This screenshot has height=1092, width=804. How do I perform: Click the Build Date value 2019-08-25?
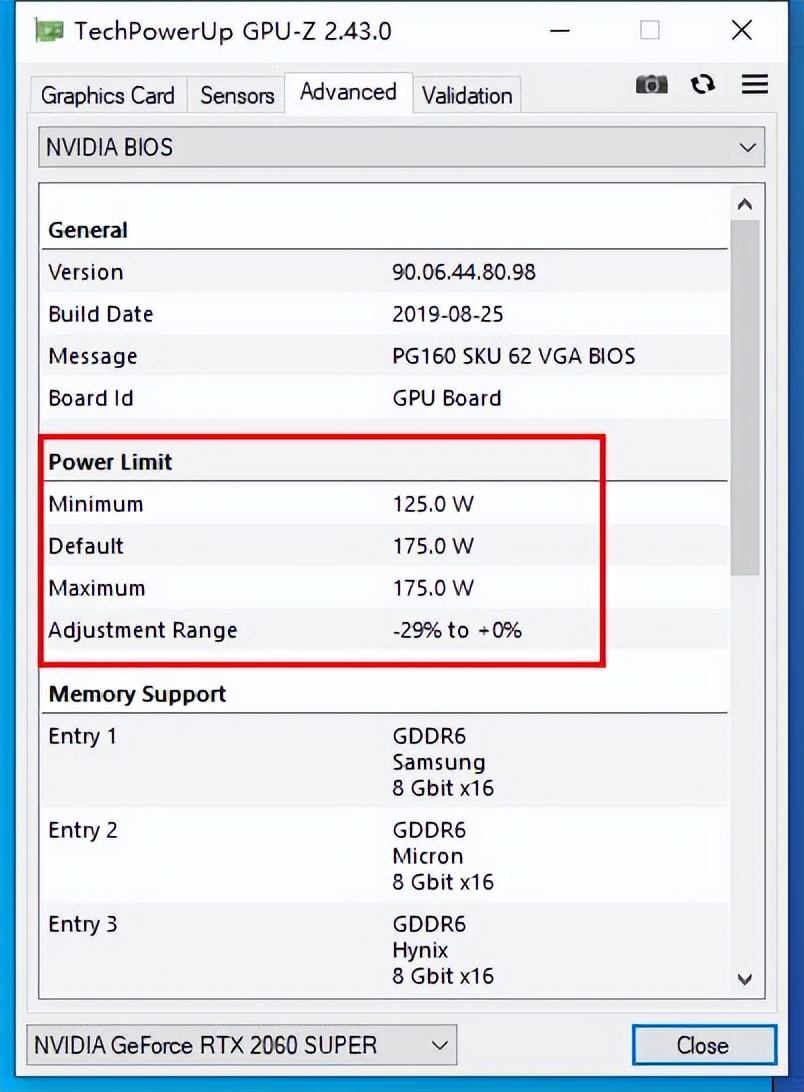click(447, 314)
